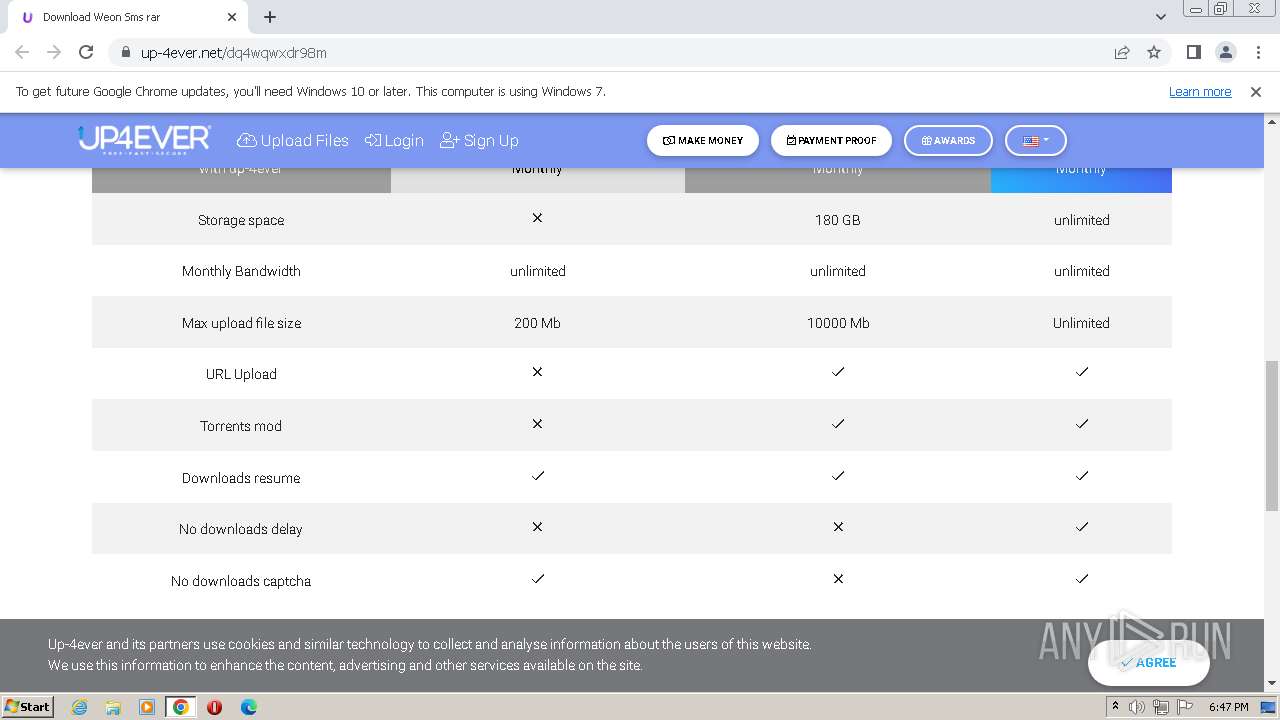The width and height of the screenshot is (1280, 720).
Task: Click the Unlimited max upload size cell
Action: [x=1081, y=323]
